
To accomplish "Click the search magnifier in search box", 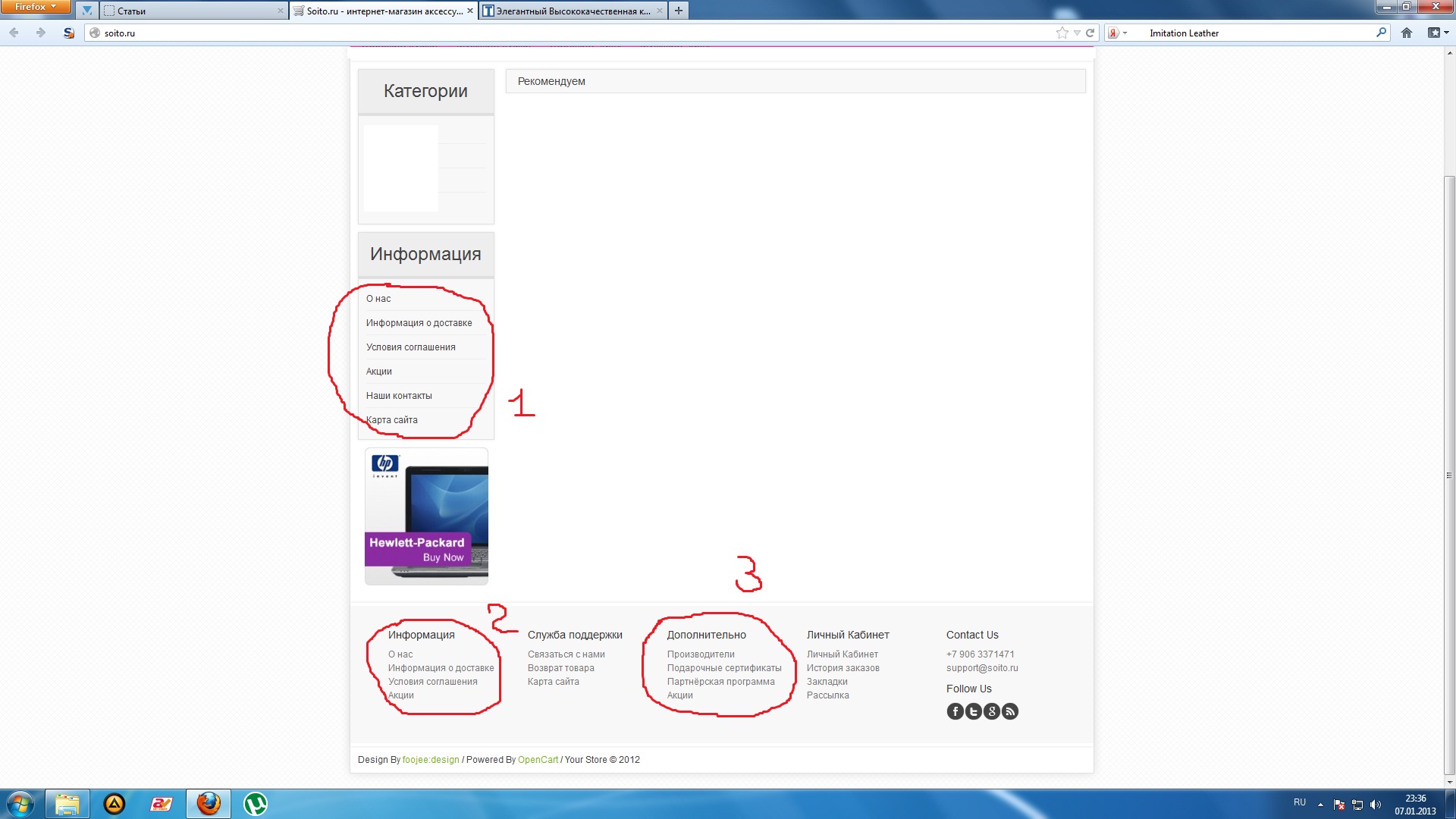I will [x=1381, y=33].
